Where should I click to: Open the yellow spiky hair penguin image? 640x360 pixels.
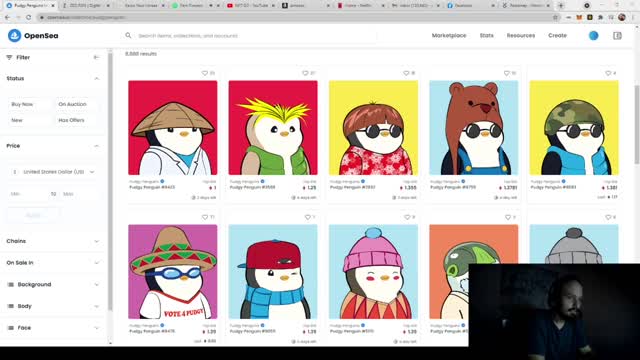[273, 128]
